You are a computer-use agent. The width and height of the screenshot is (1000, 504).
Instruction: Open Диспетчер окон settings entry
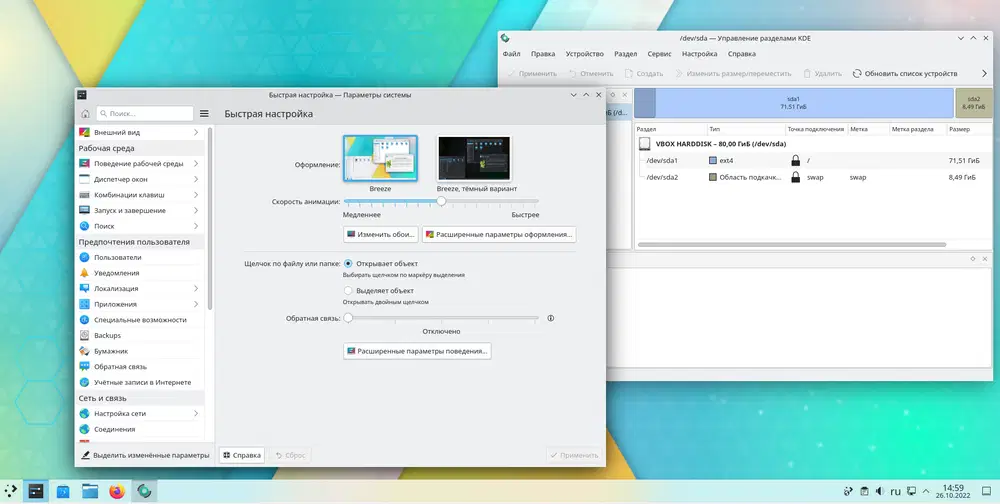coord(139,179)
